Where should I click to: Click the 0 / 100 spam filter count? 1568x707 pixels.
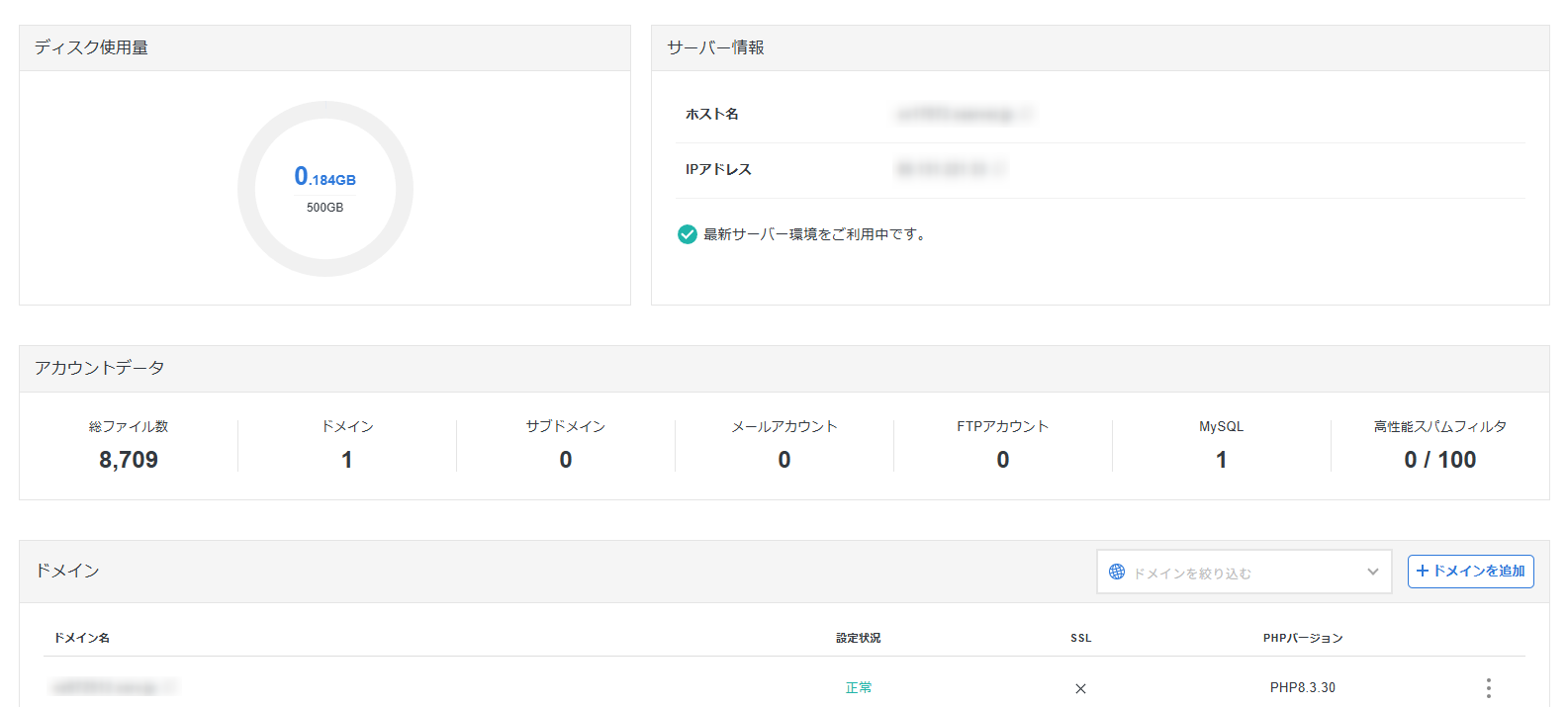pos(1439,460)
